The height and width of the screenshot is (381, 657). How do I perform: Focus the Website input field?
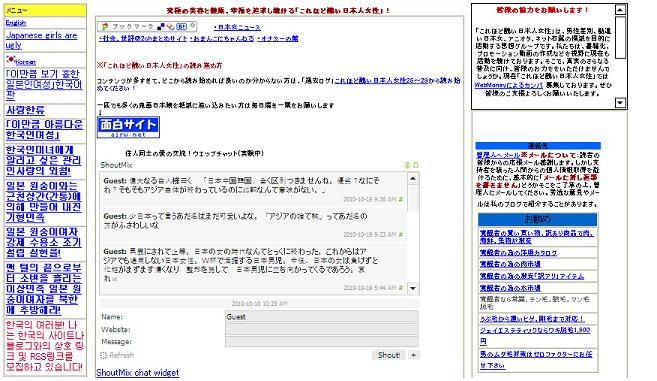pyautogui.click(x=321, y=329)
